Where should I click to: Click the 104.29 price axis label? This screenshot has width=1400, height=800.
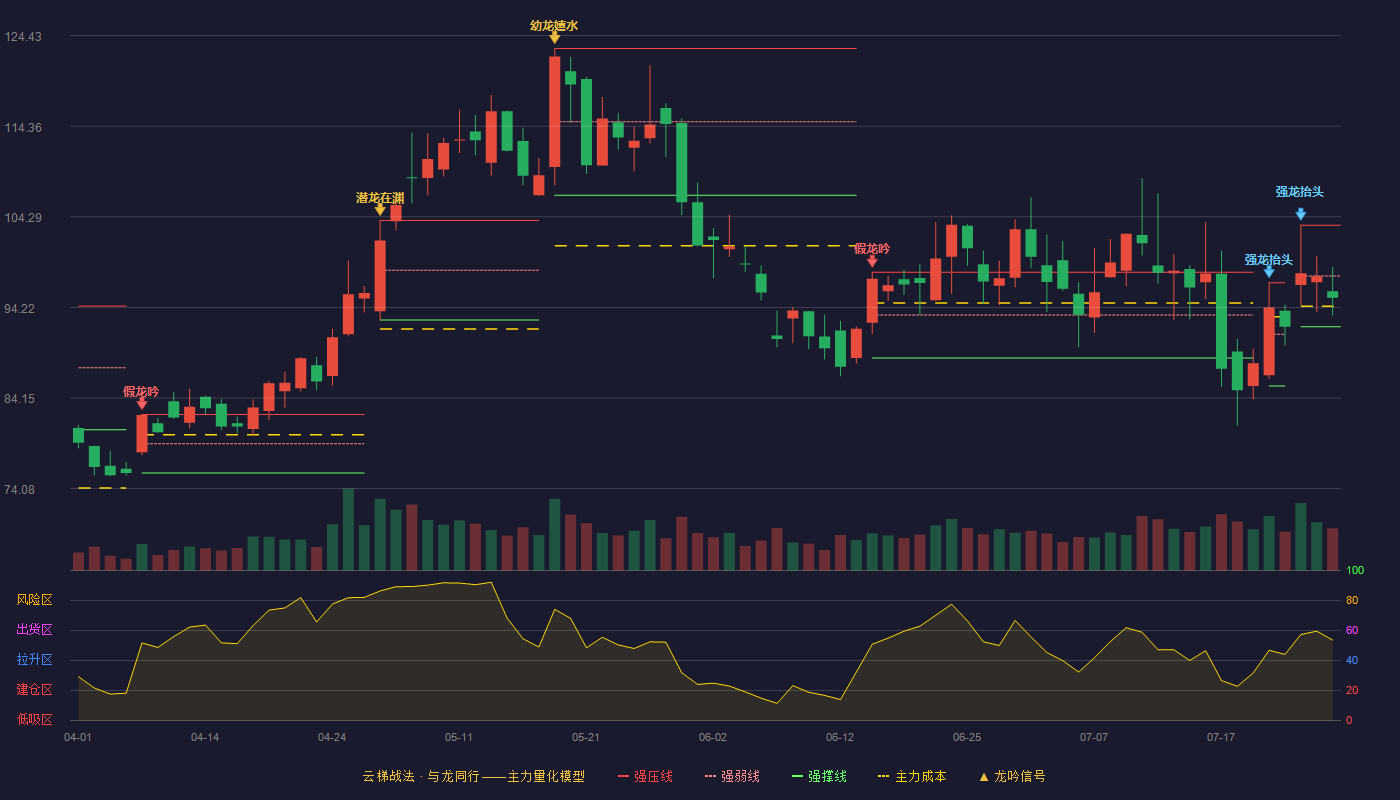[23, 218]
